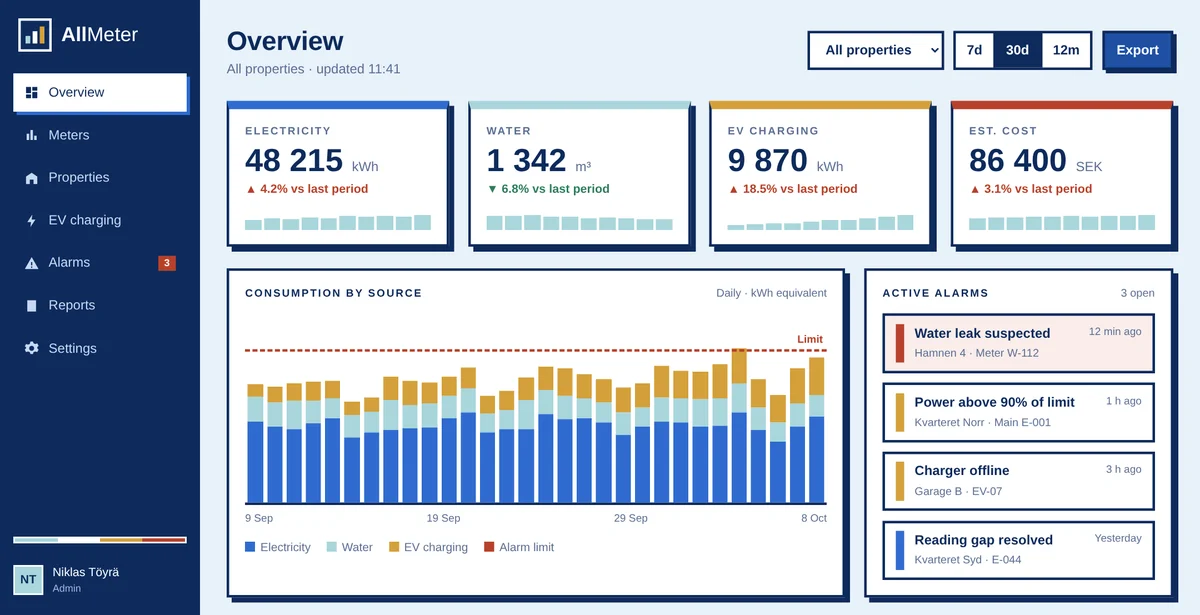The height and width of the screenshot is (615, 1200).
Task: Switch range to 12m
Action: click(x=1066, y=50)
